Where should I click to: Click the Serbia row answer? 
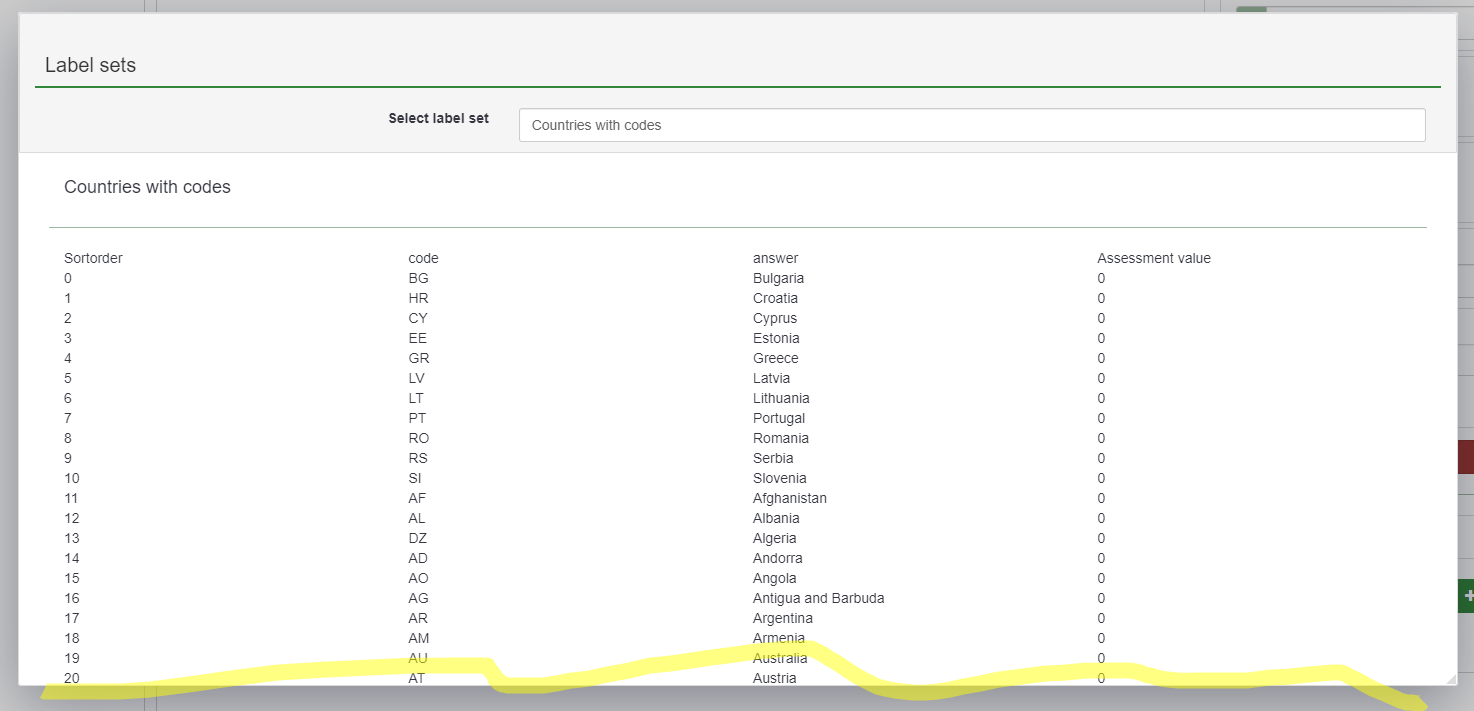coord(772,458)
